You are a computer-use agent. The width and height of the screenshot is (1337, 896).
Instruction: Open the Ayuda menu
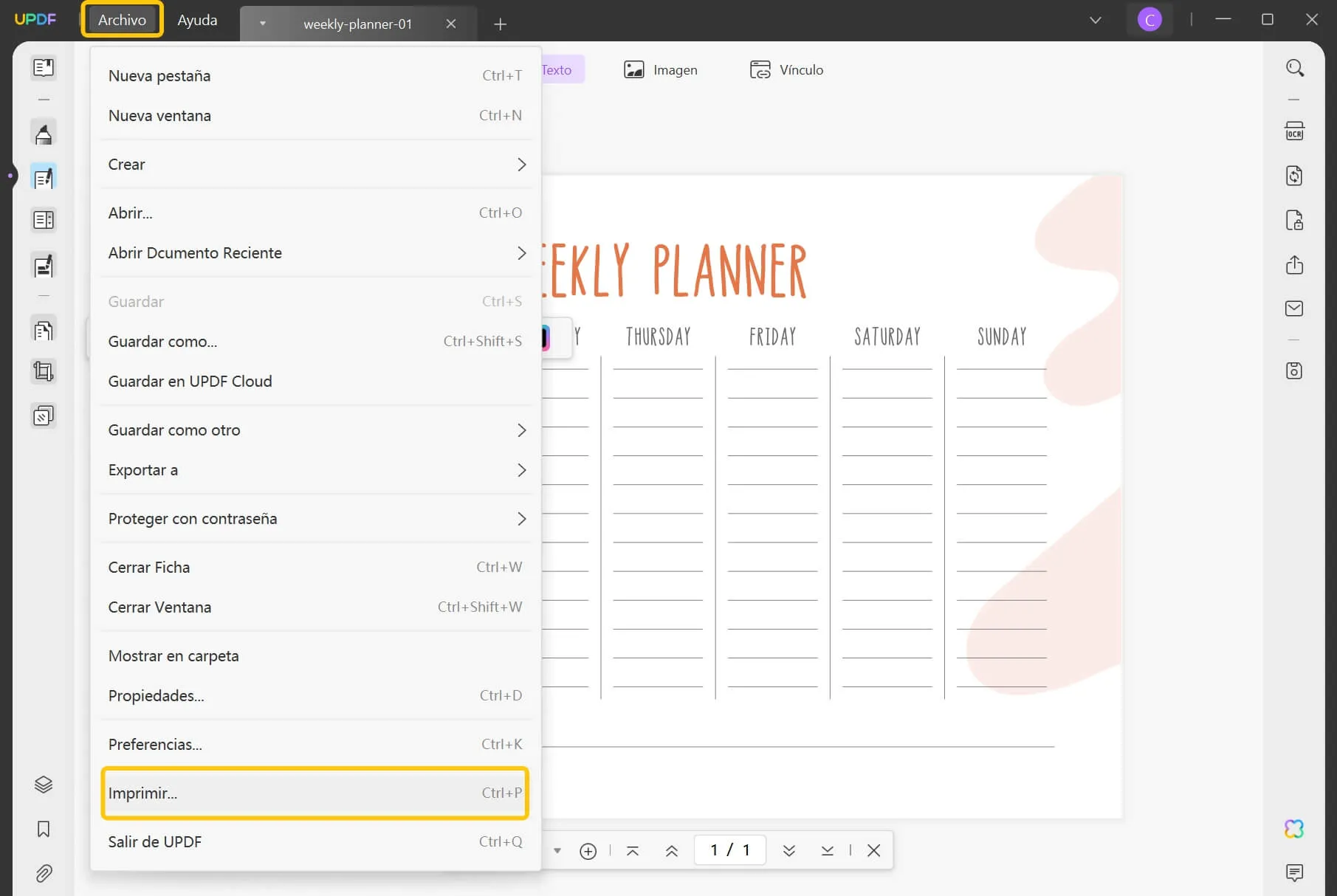click(197, 20)
